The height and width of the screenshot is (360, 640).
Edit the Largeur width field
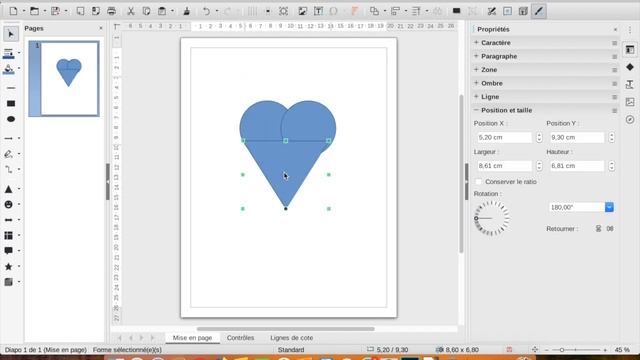coord(504,166)
